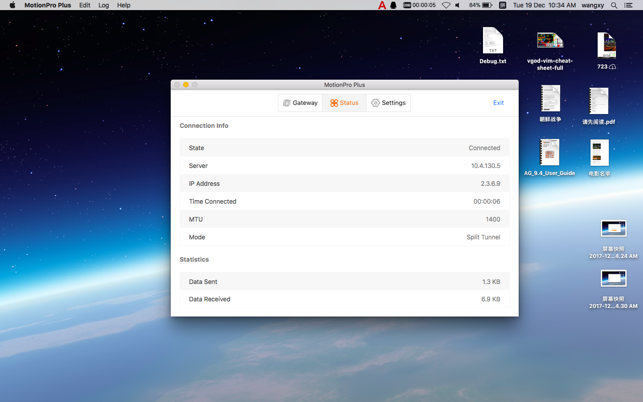643x402 pixels.
Task: Click the Connection Info heading
Action: 204,126
